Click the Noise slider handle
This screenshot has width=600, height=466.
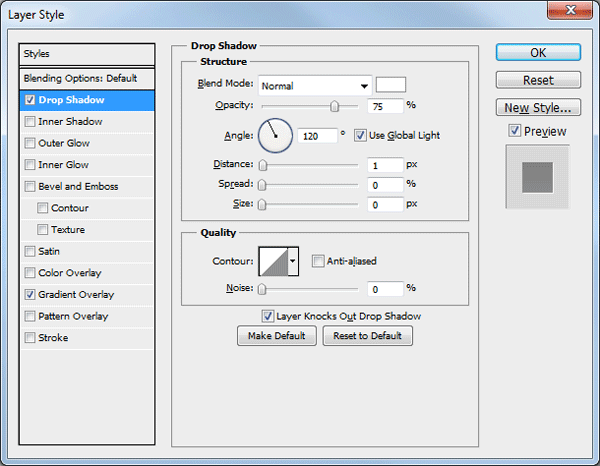point(262,289)
